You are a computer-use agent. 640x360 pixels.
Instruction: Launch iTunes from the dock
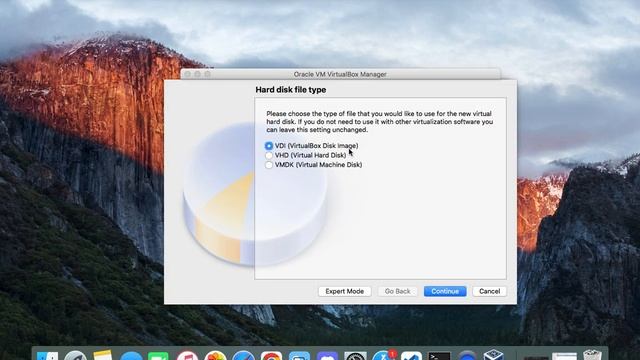tap(187, 356)
